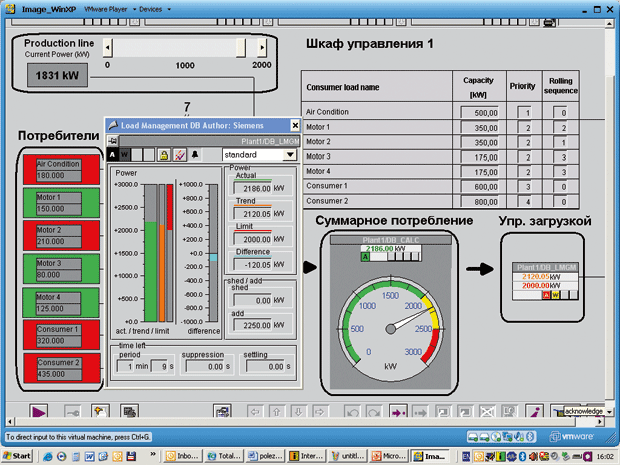Viewport: 620px width, 465px height.
Task: Click the bell alarm icon in the faceplate
Action: (x=195, y=155)
